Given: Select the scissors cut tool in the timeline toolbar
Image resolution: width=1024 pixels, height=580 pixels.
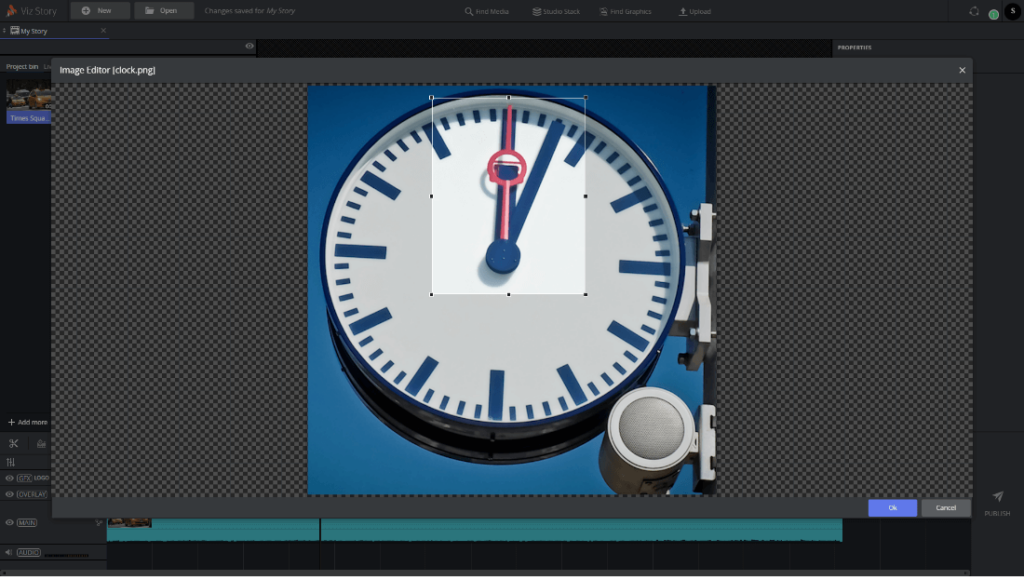Looking at the screenshot, I should coord(14,443).
